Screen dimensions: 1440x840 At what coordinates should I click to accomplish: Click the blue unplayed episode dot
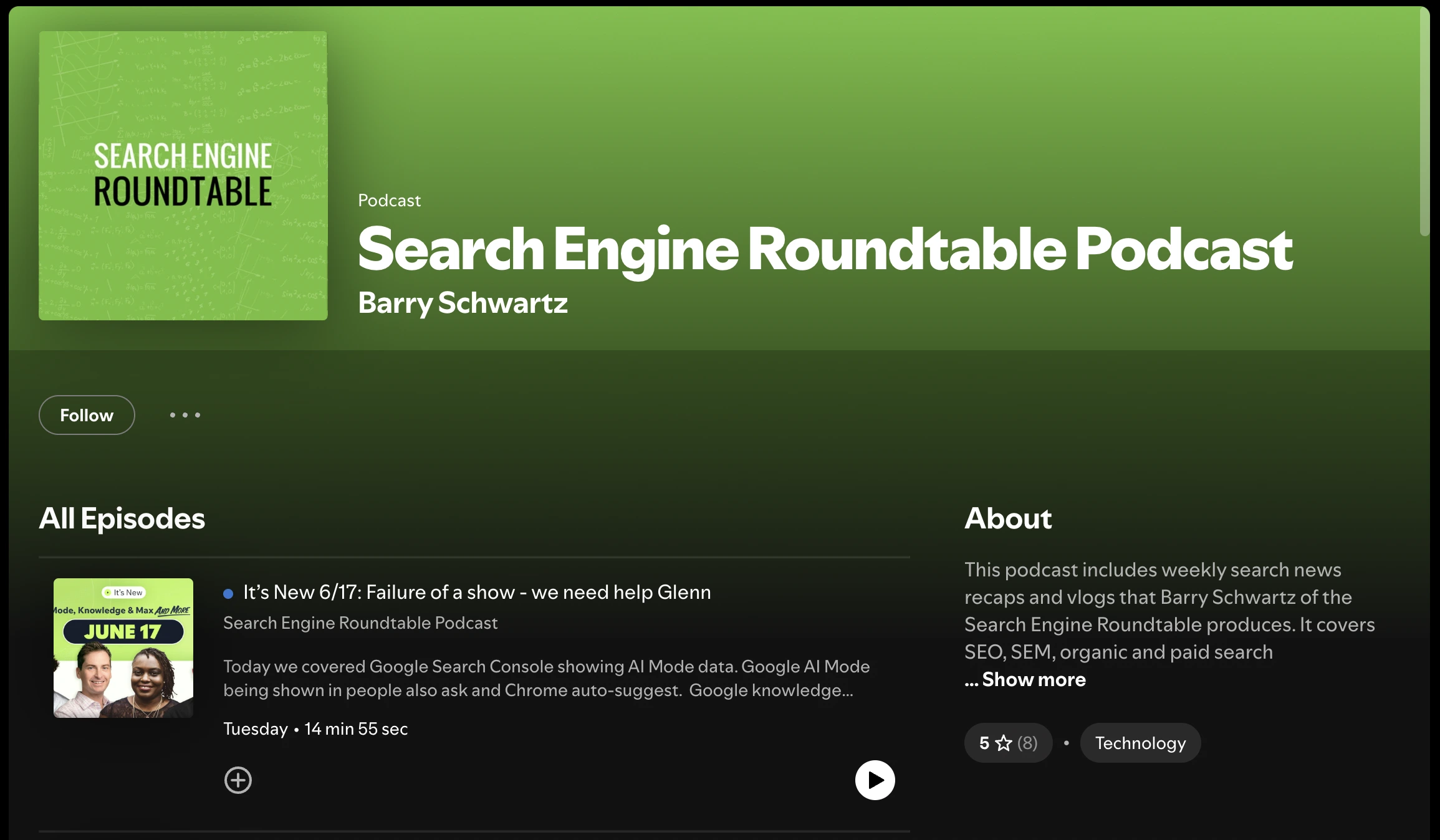pos(228,594)
